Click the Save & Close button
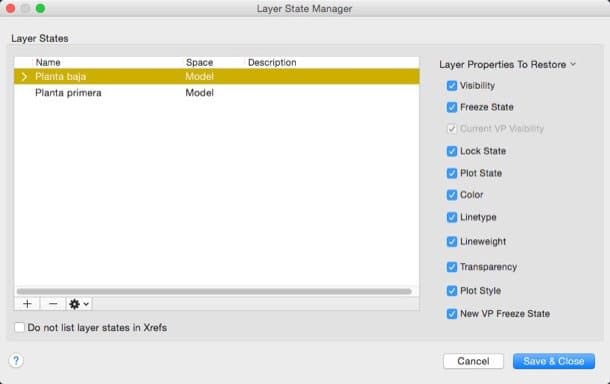The image size is (610, 384). [554, 361]
